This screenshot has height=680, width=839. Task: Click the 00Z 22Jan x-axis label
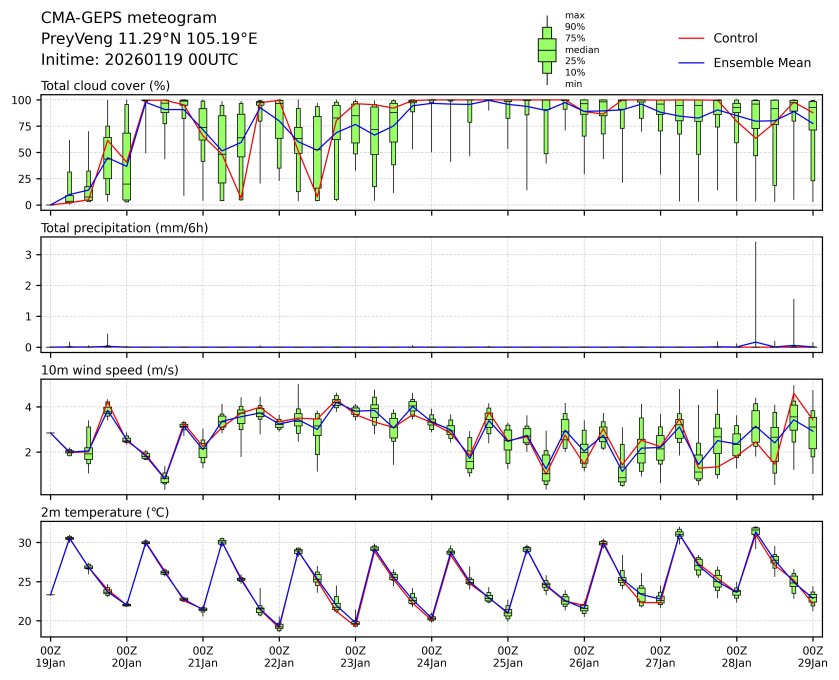tap(279, 656)
